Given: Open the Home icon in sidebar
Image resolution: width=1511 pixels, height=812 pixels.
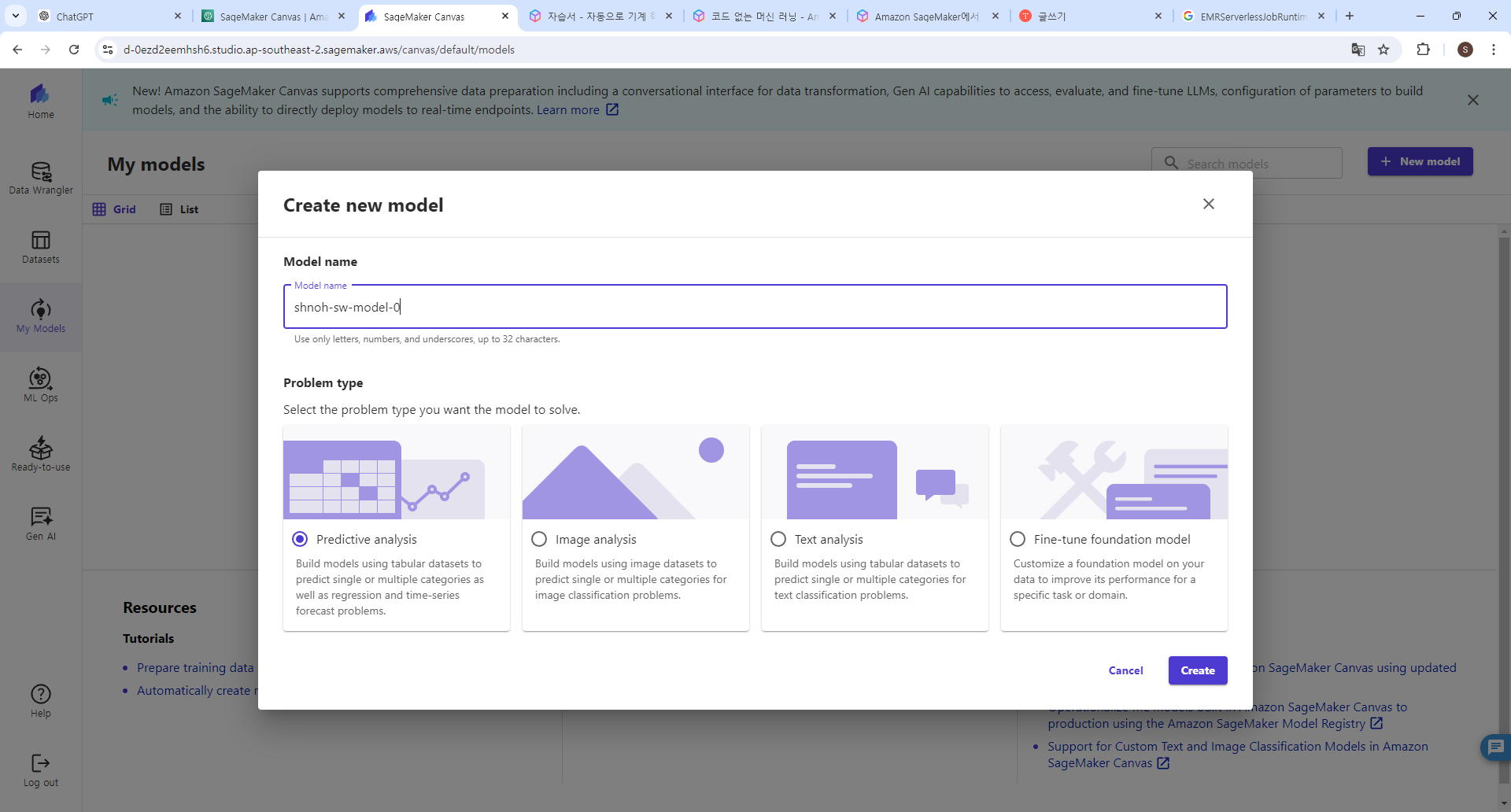Looking at the screenshot, I should tap(41, 101).
